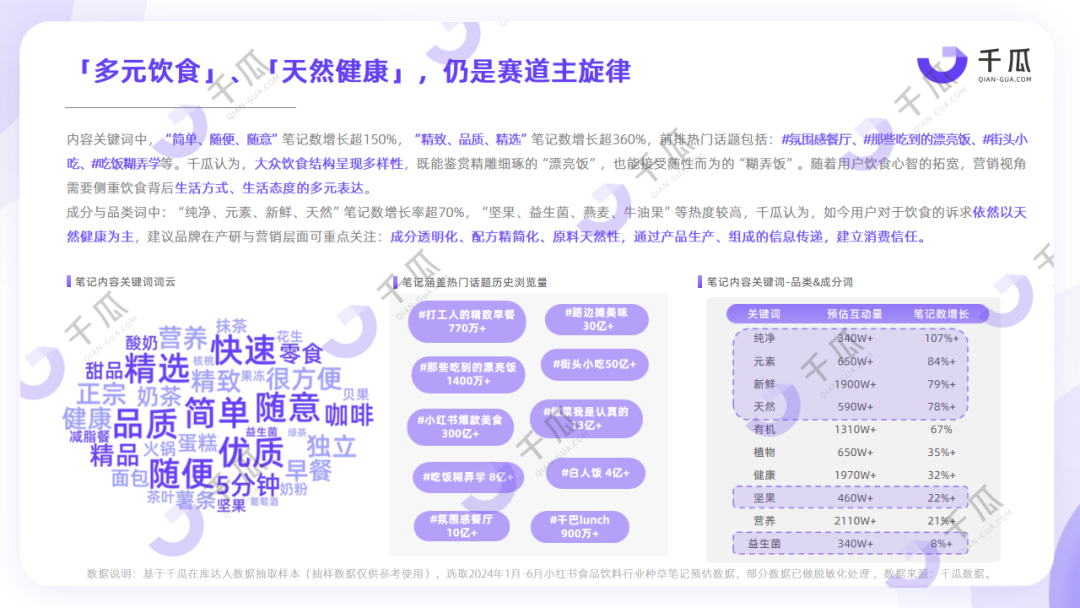Click the highlighted phrase 成分透明化 in the paragraph

424,237
